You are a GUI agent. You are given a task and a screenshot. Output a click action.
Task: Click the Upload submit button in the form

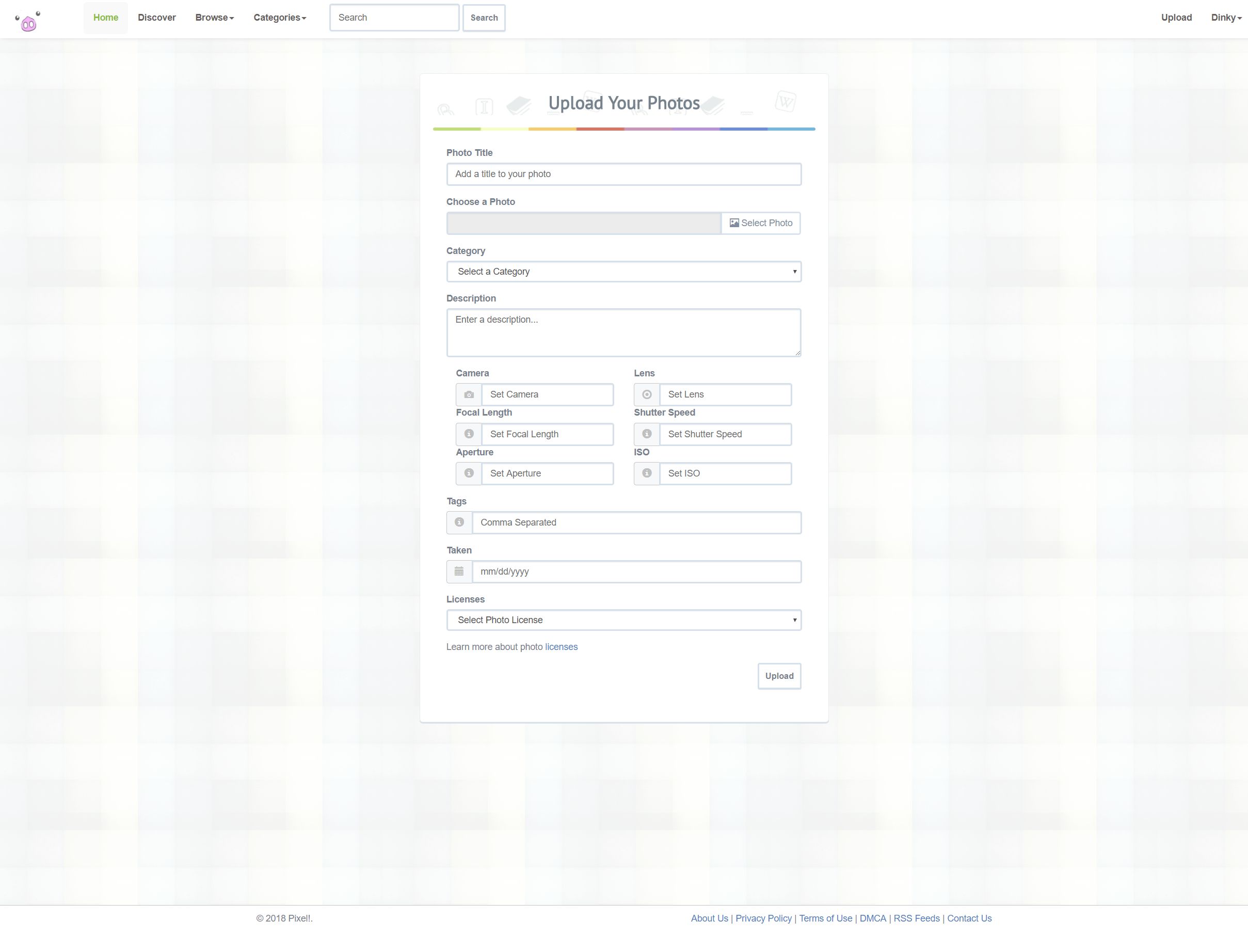coord(778,676)
